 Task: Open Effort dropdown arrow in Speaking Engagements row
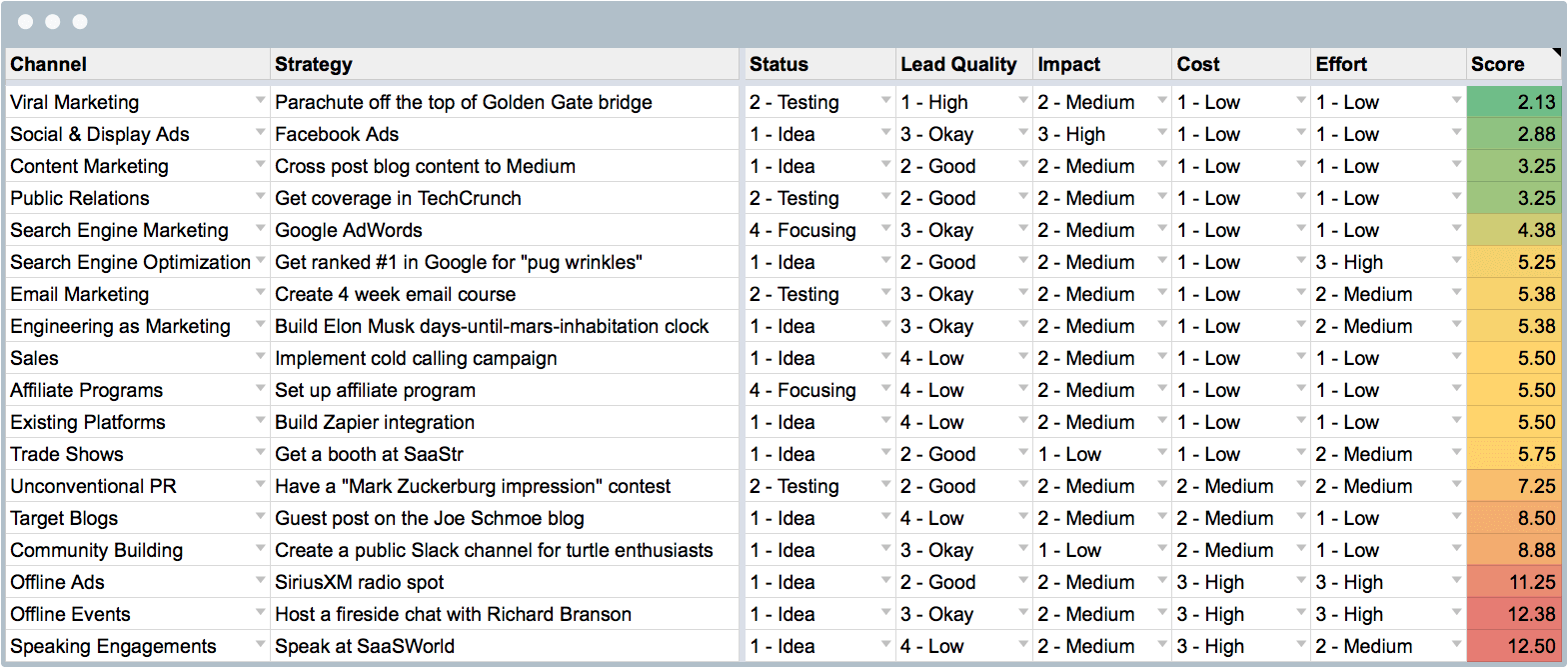point(1456,644)
